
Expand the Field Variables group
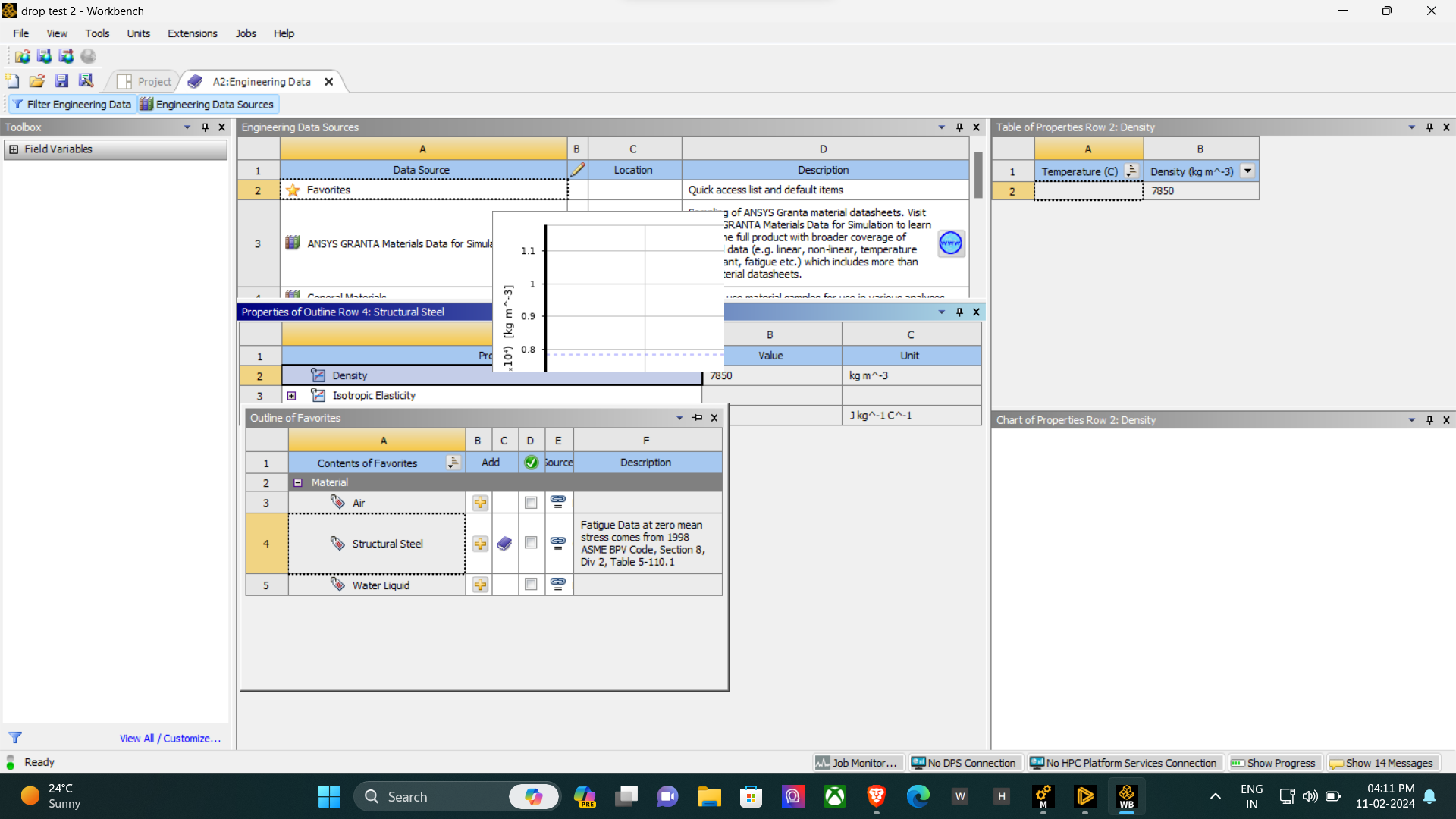click(x=14, y=149)
